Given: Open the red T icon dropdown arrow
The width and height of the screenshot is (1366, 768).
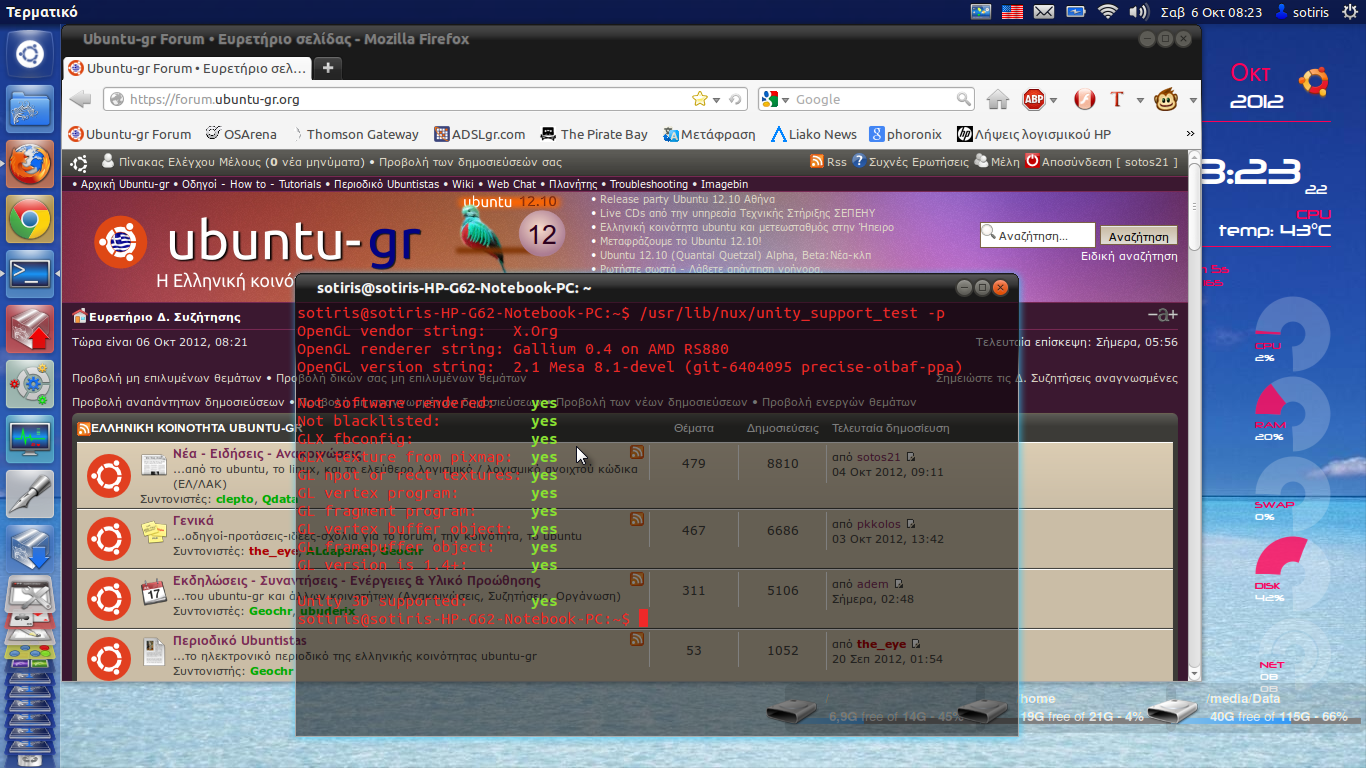Looking at the screenshot, I should [1139, 100].
